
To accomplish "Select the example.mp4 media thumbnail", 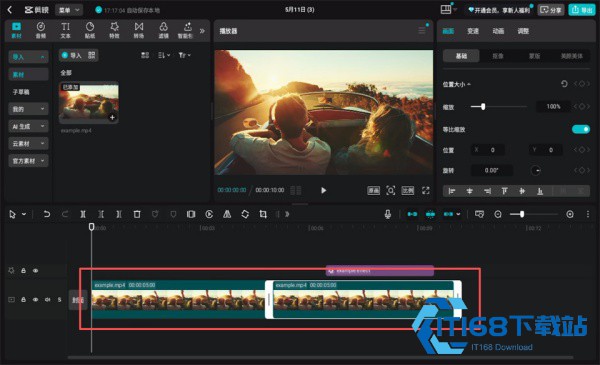I will point(89,102).
